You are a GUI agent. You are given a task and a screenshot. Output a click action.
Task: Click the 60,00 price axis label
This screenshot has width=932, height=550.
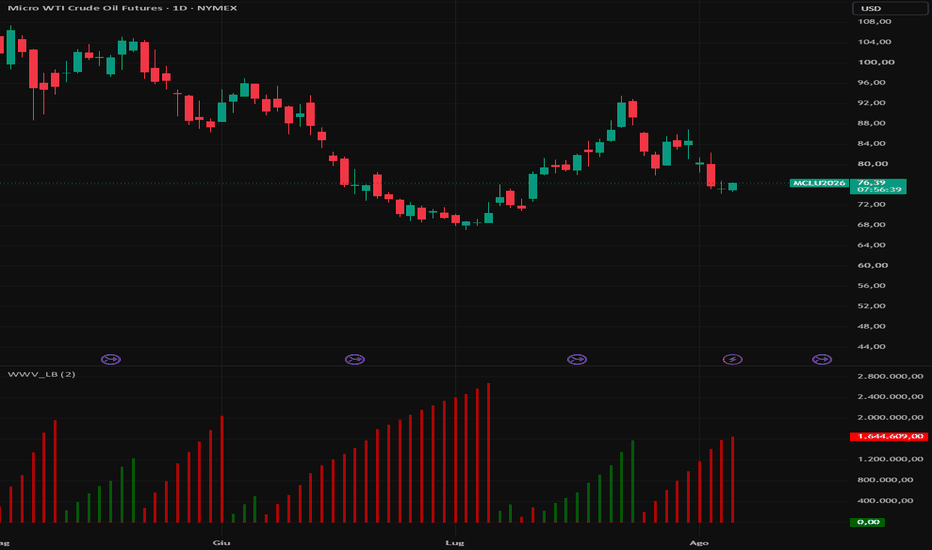873,265
